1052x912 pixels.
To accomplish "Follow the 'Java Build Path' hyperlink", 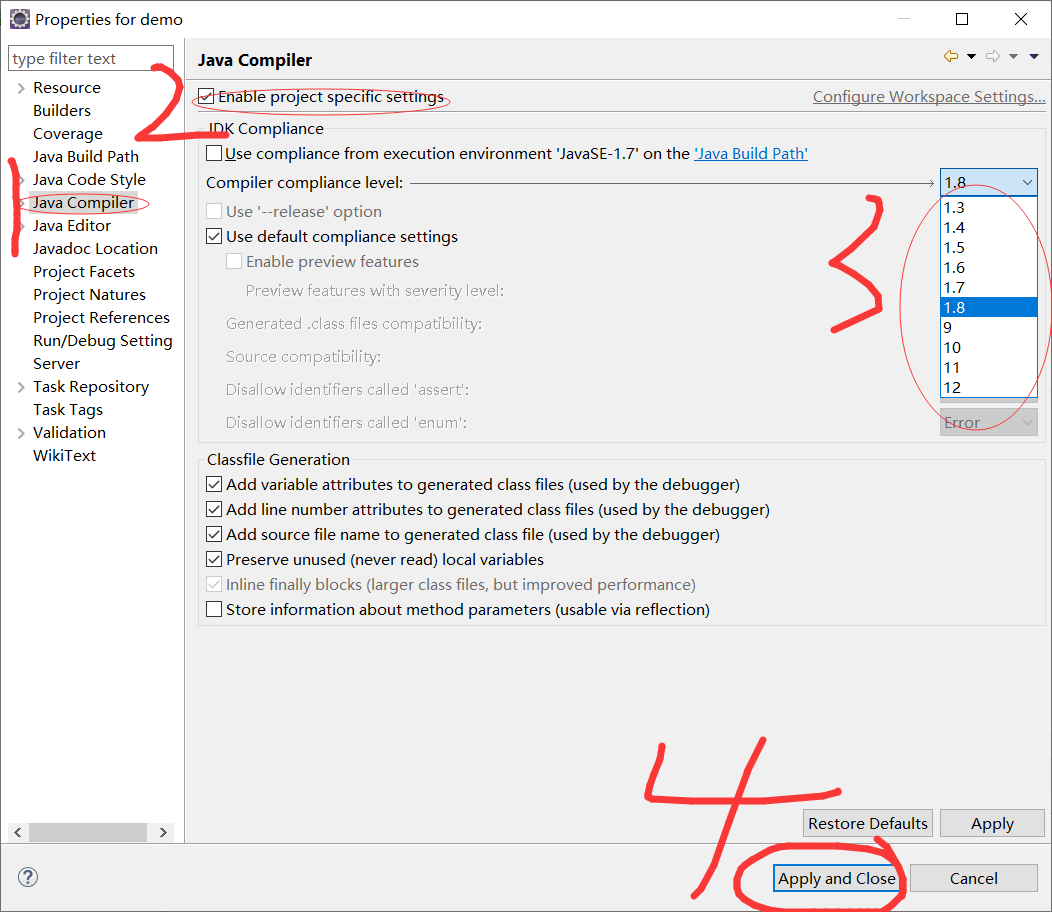I will tap(751, 153).
